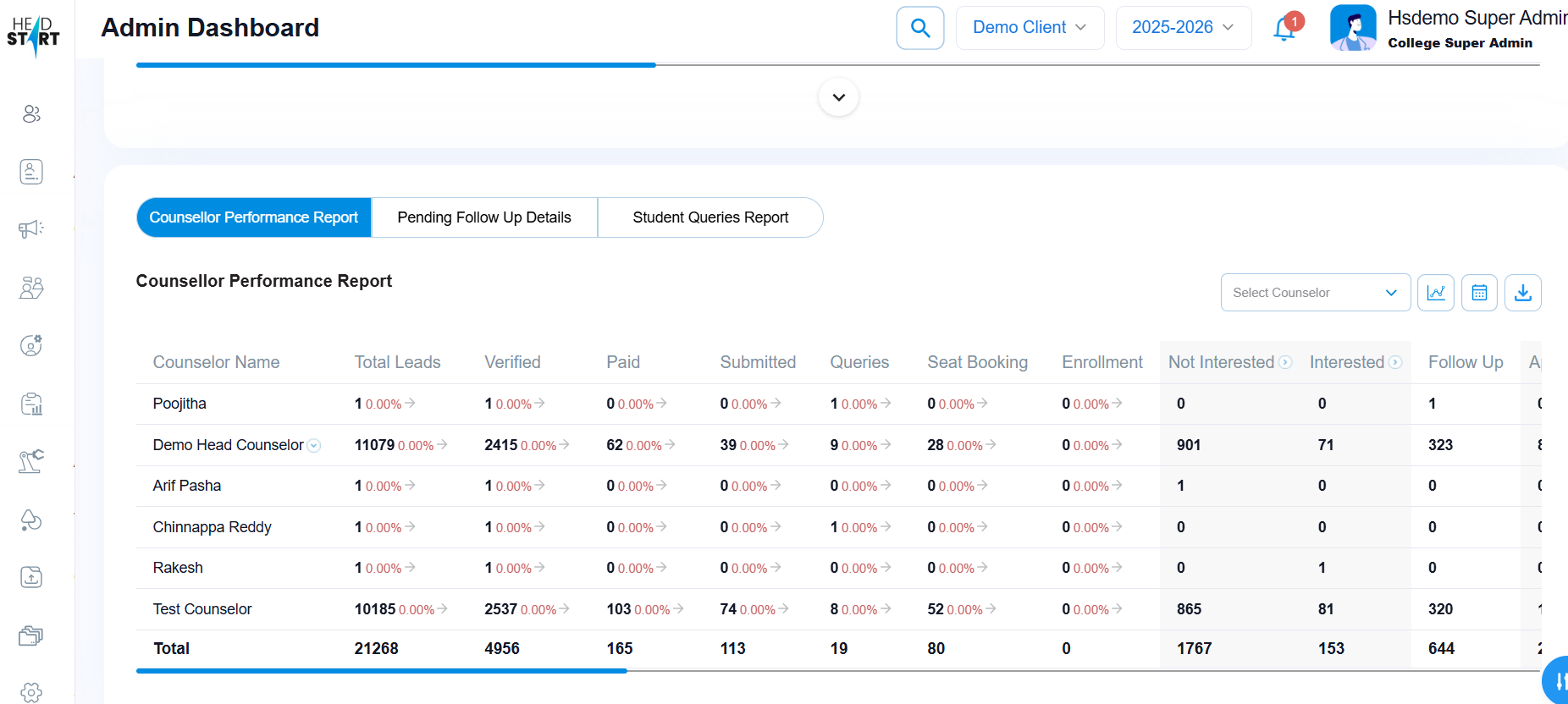Open the settings gear in sidebar

coord(31,692)
